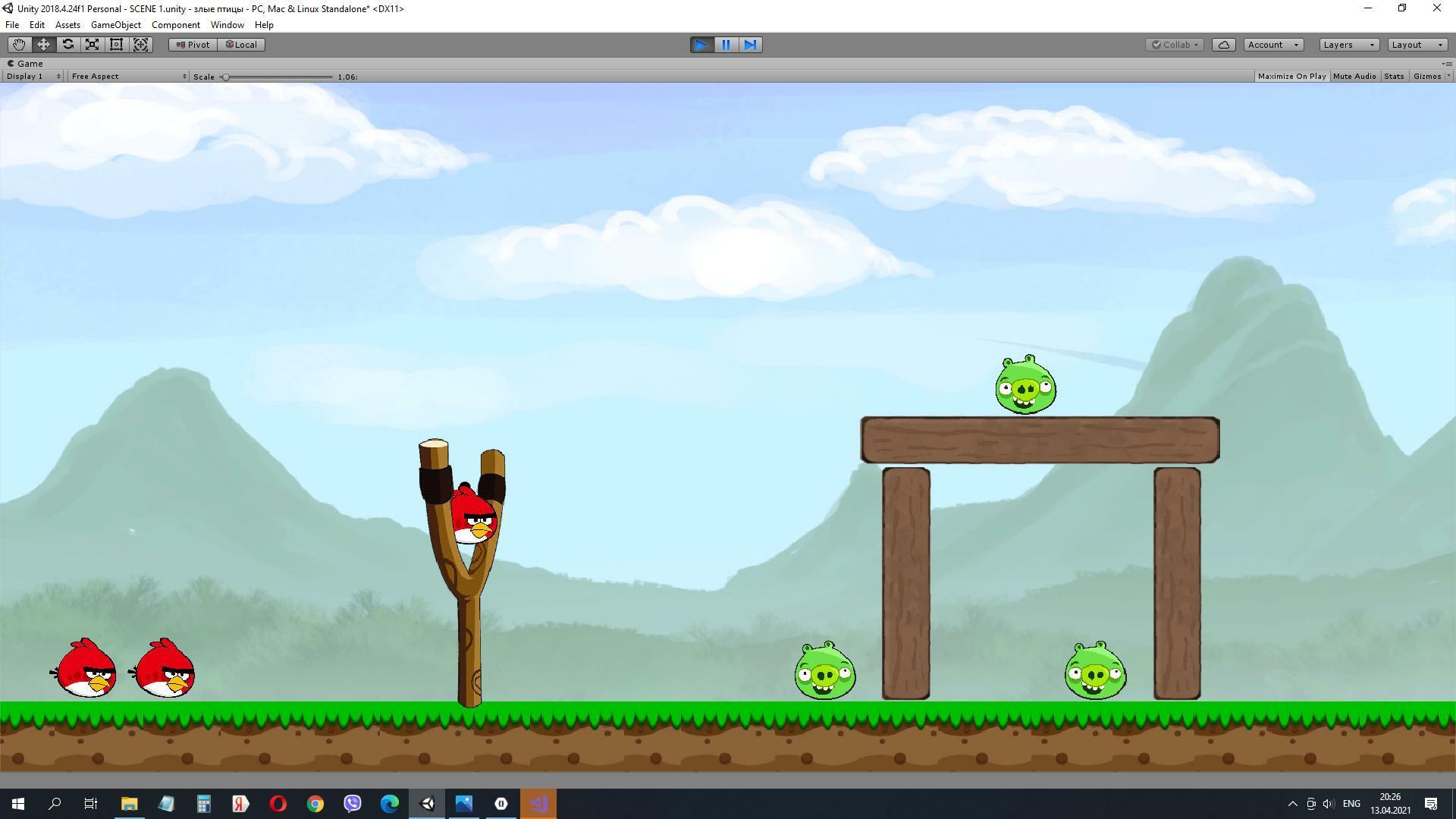1456x819 pixels.
Task: Open the File menu
Action: click(12, 25)
